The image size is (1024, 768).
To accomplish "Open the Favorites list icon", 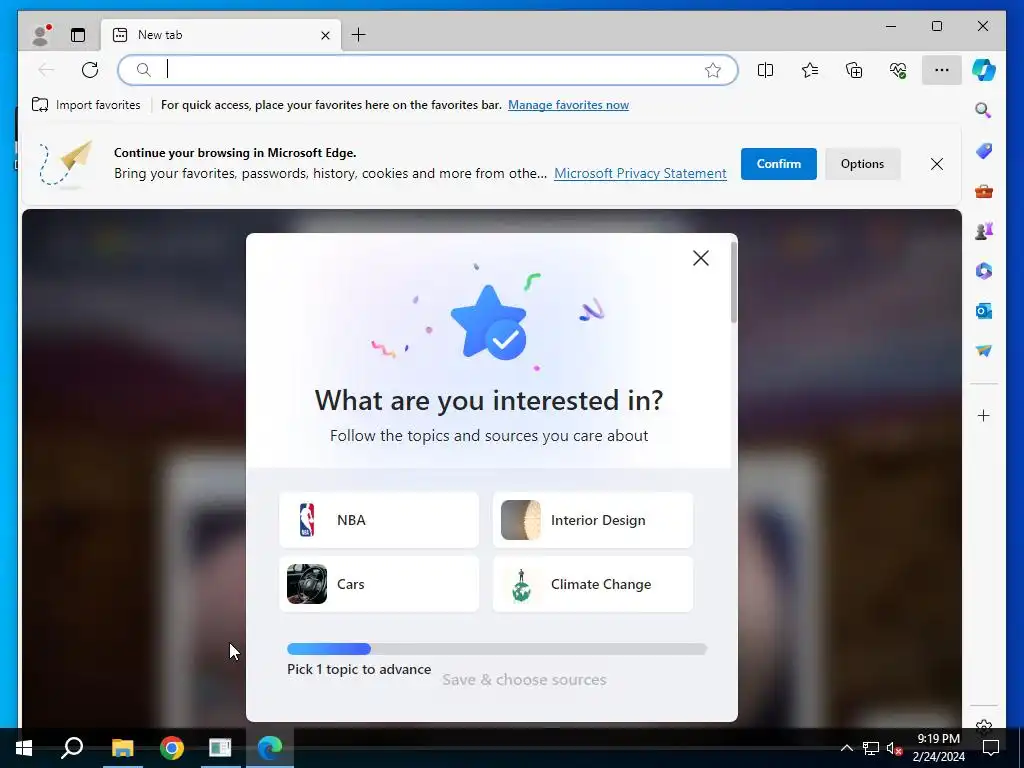I will tap(810, 70).
